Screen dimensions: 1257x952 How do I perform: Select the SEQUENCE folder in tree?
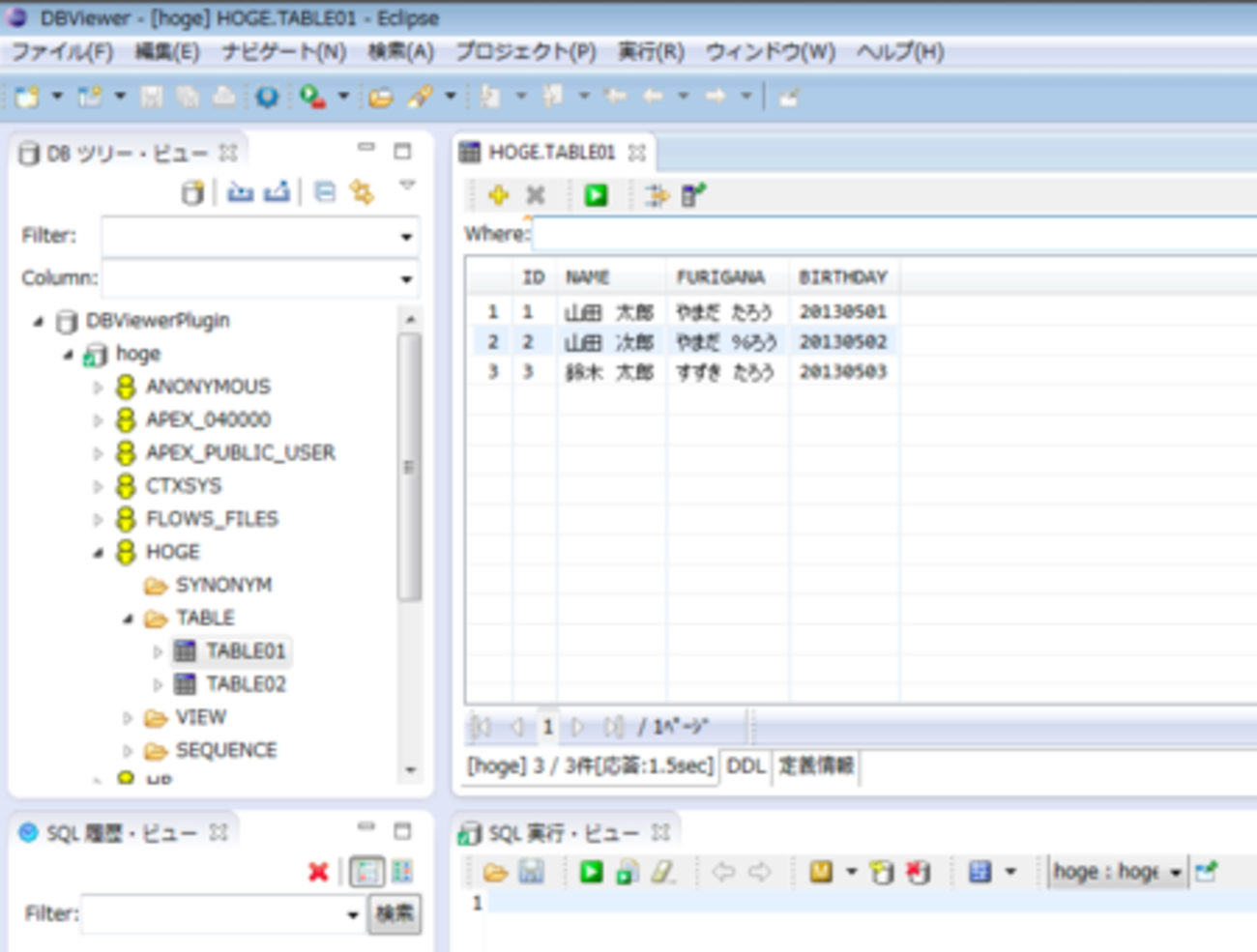[226, 751]
